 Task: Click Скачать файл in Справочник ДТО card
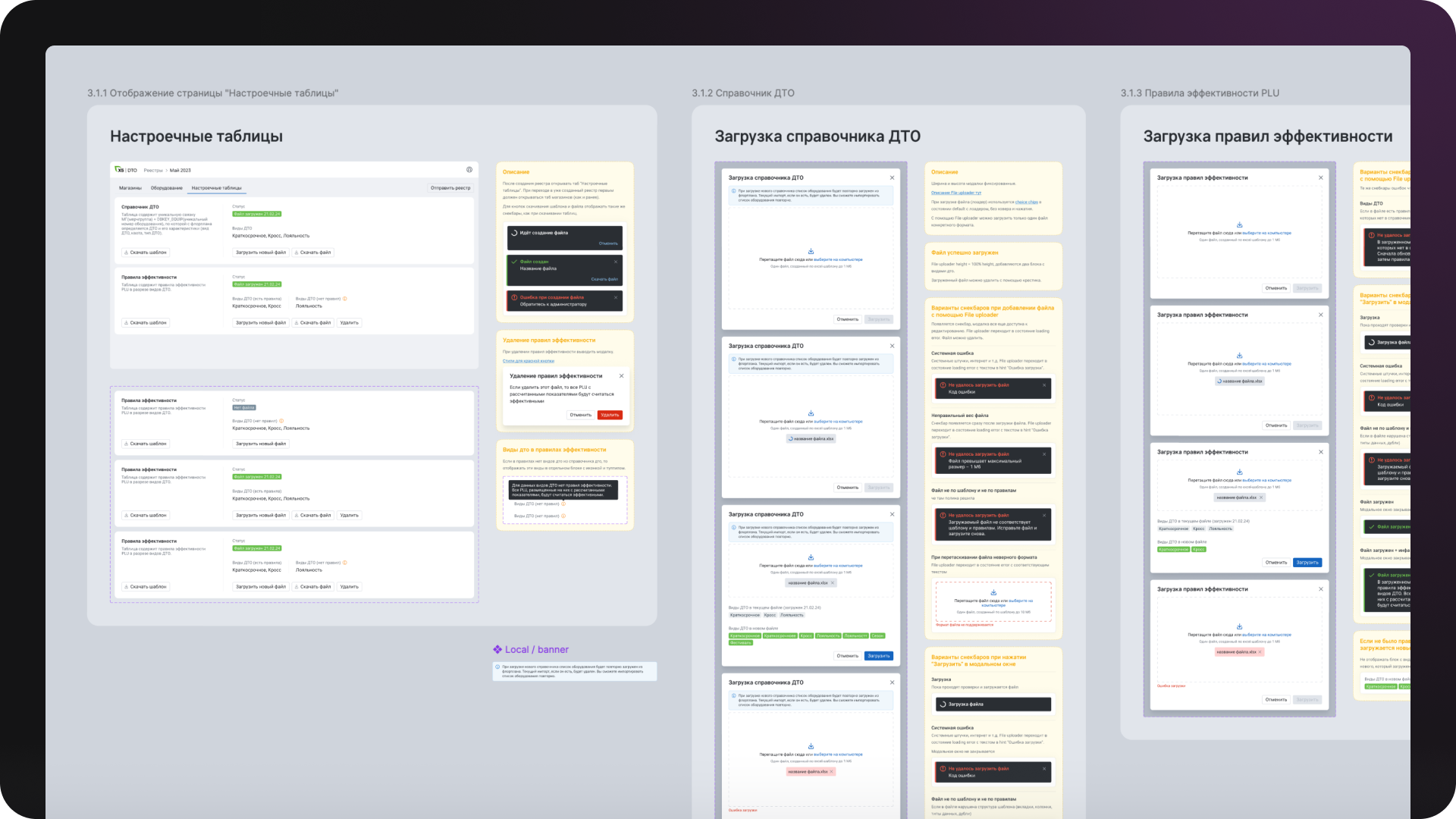click(x=312, y=253)
